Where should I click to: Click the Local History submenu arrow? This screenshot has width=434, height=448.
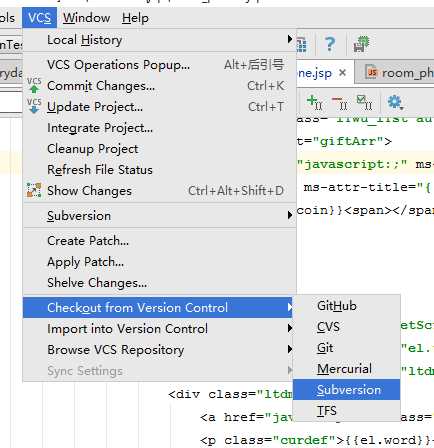(x=289, y=40)
